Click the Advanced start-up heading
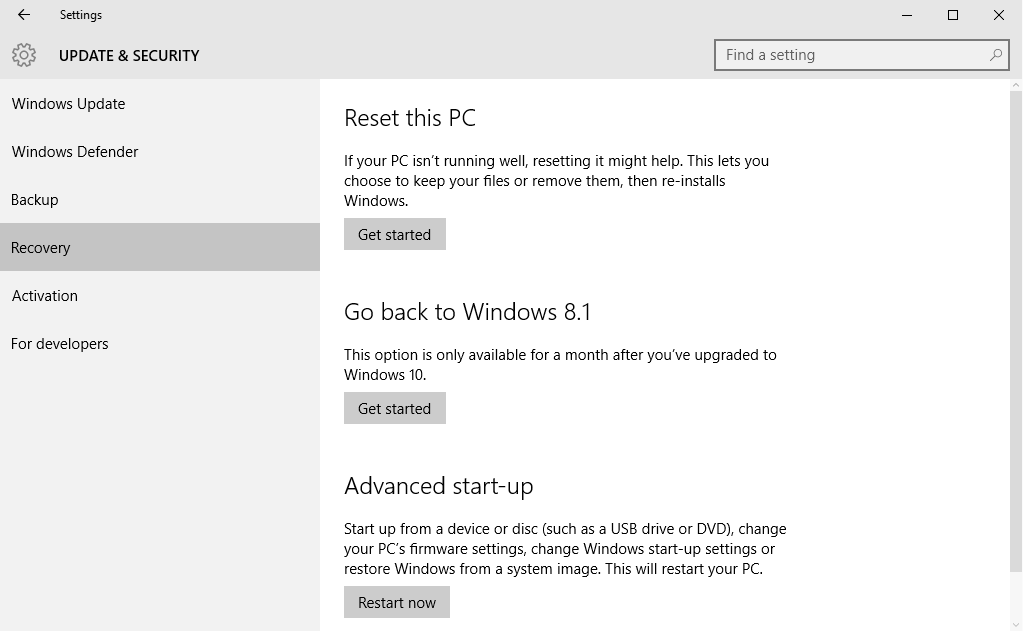1023x631 pixels. (438, 486)
